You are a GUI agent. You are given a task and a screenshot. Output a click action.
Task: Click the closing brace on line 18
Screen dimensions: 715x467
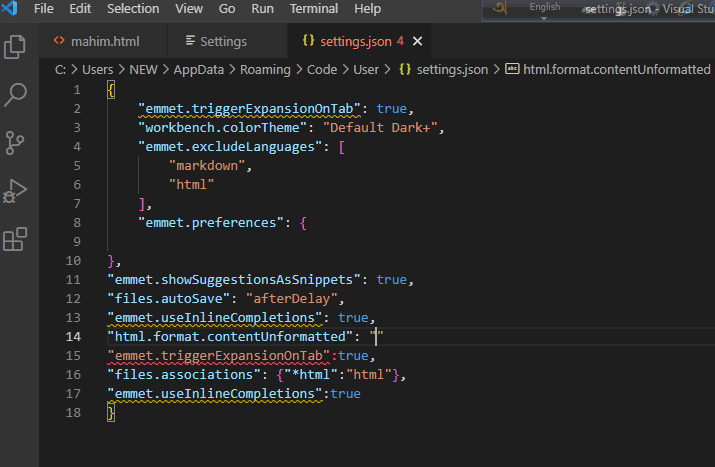111,413
